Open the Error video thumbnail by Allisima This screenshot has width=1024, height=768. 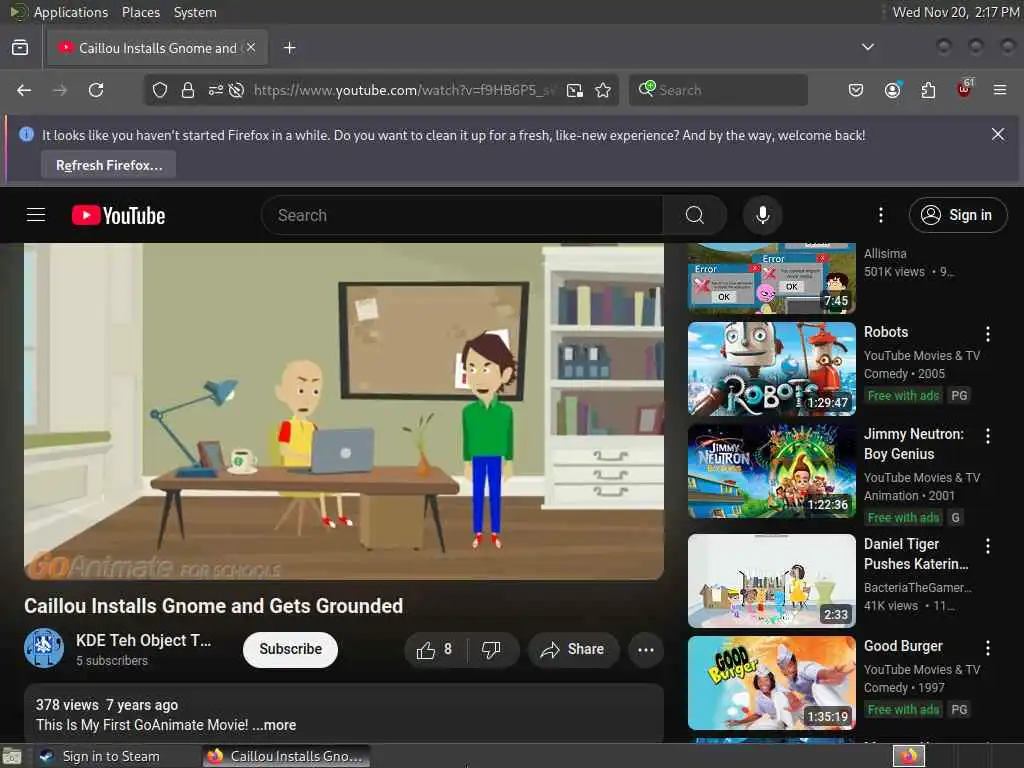(x=771, y=279)
